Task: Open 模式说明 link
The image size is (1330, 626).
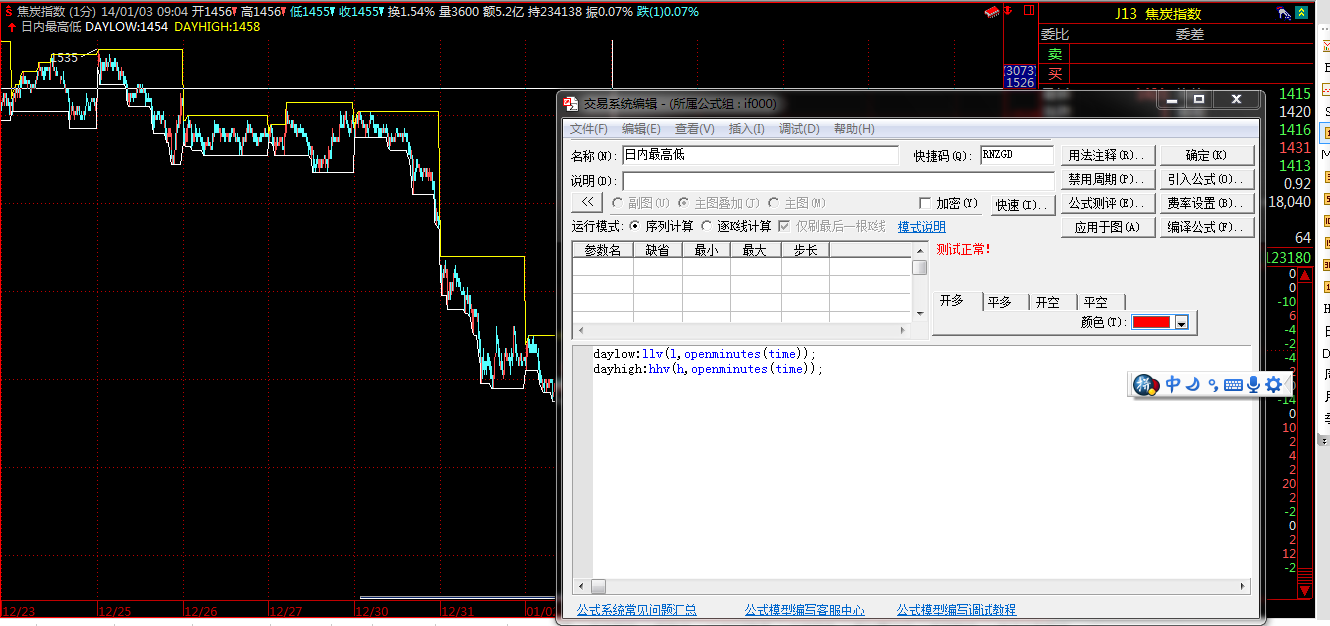Action: [922, 227]
